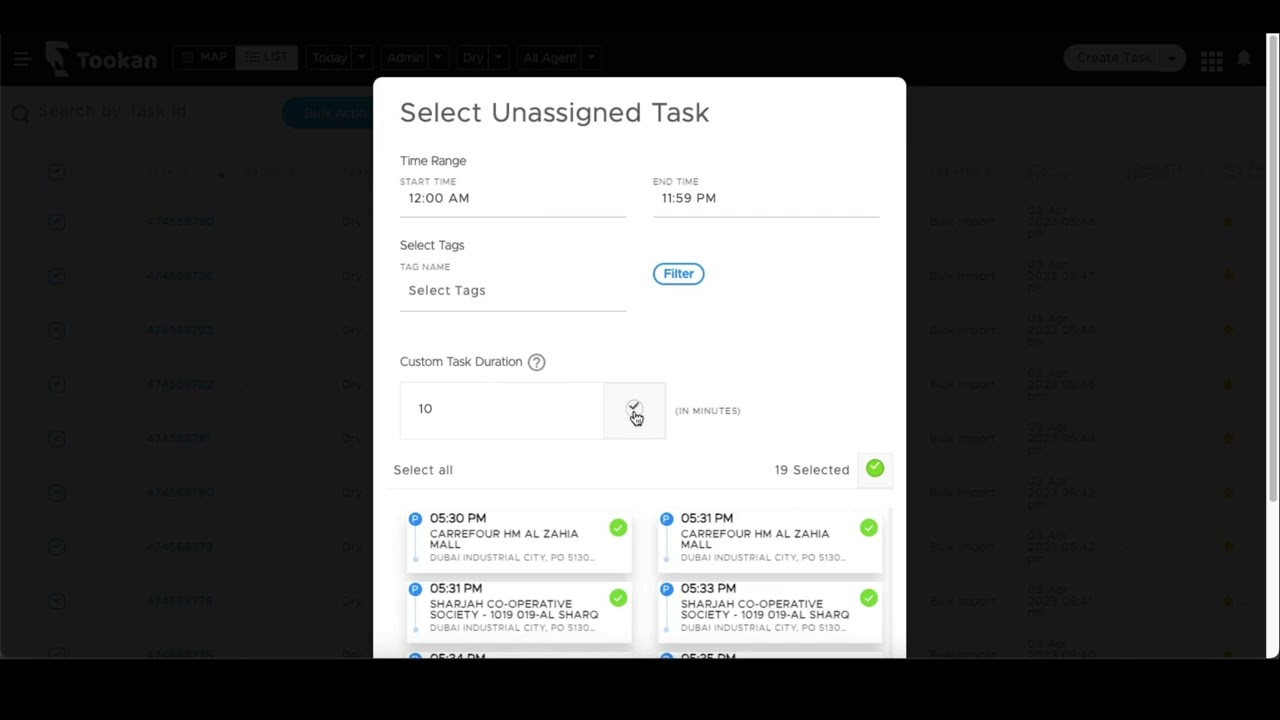This screenshot has width=1280, height=720.
Task: Switch to the LIST view tab
Action: pyautogui.click(x=266, y=58)
